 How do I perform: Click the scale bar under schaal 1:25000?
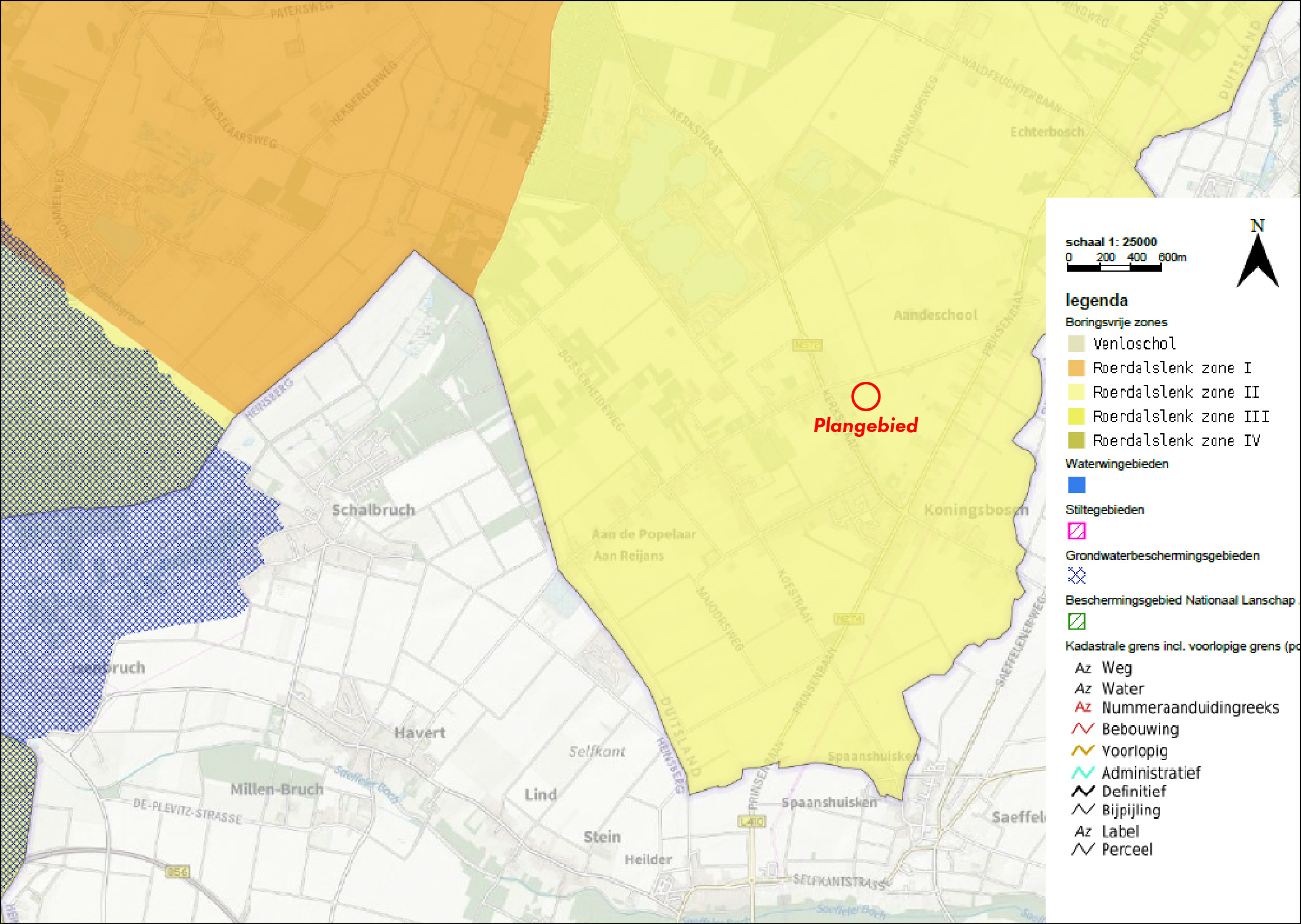1114,267
